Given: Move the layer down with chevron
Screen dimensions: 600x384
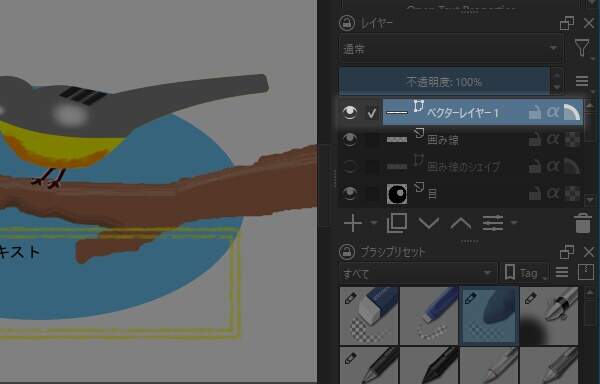Looking at the screenshot, I should click(x=429, y=223).
